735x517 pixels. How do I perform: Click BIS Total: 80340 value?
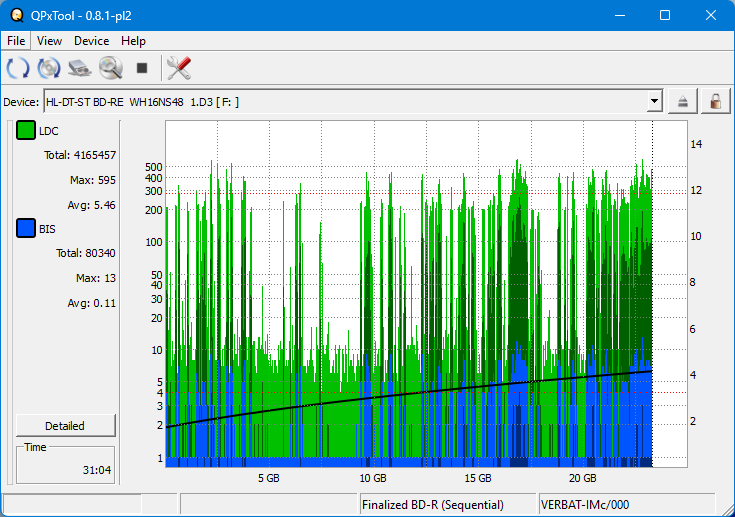85,253
